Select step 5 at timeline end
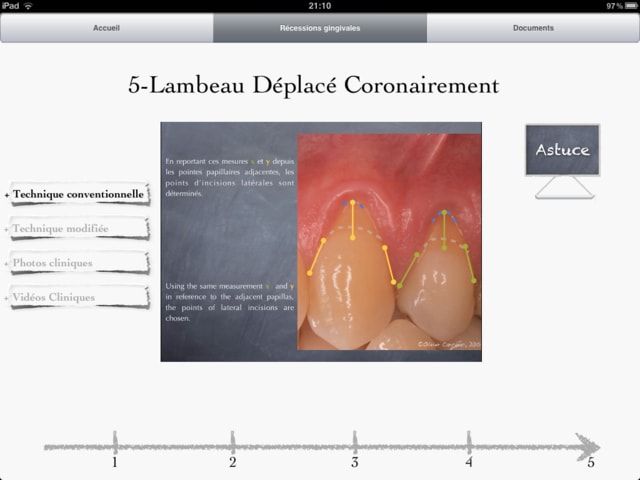 click(591, 463)
